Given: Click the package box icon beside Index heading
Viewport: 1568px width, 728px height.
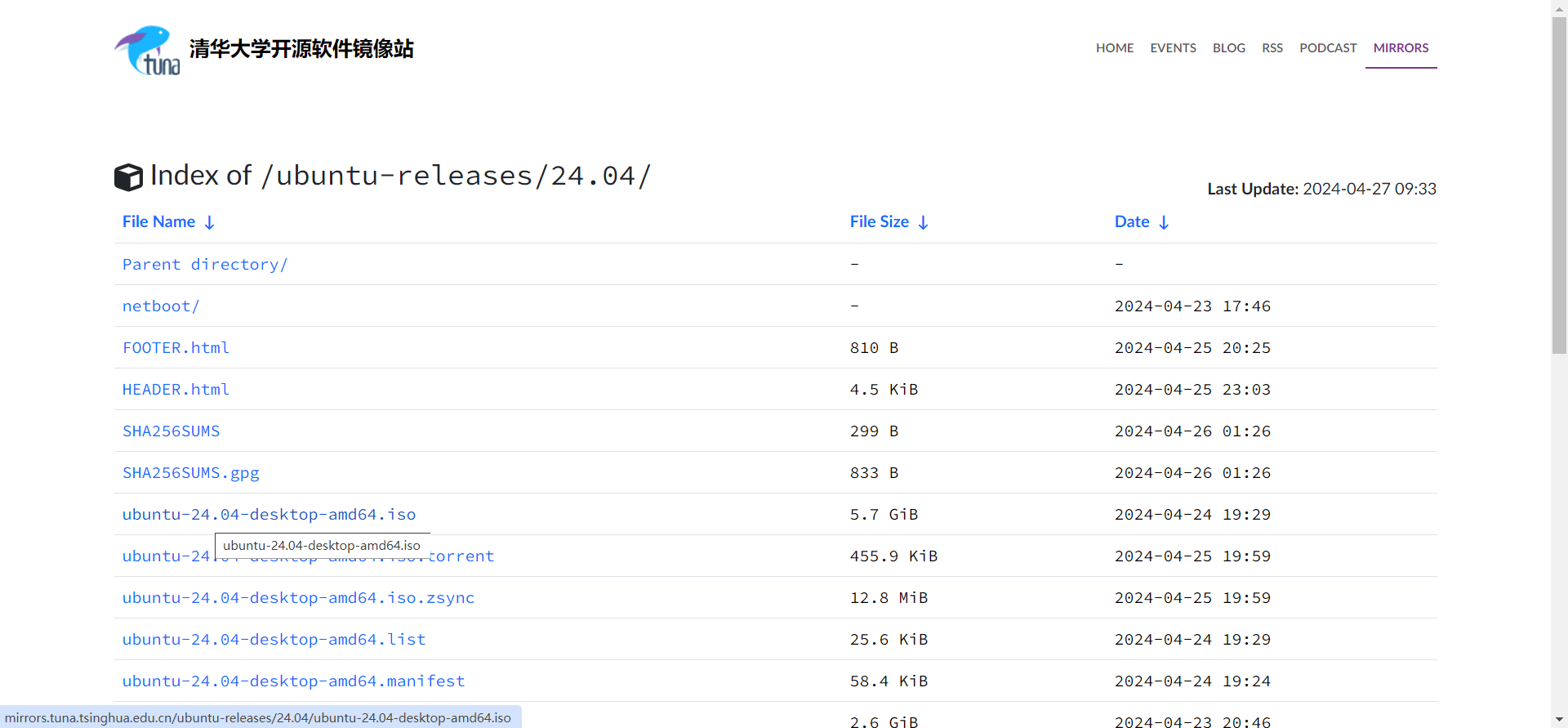Looking at the screenshot, I should coord(128,177).
